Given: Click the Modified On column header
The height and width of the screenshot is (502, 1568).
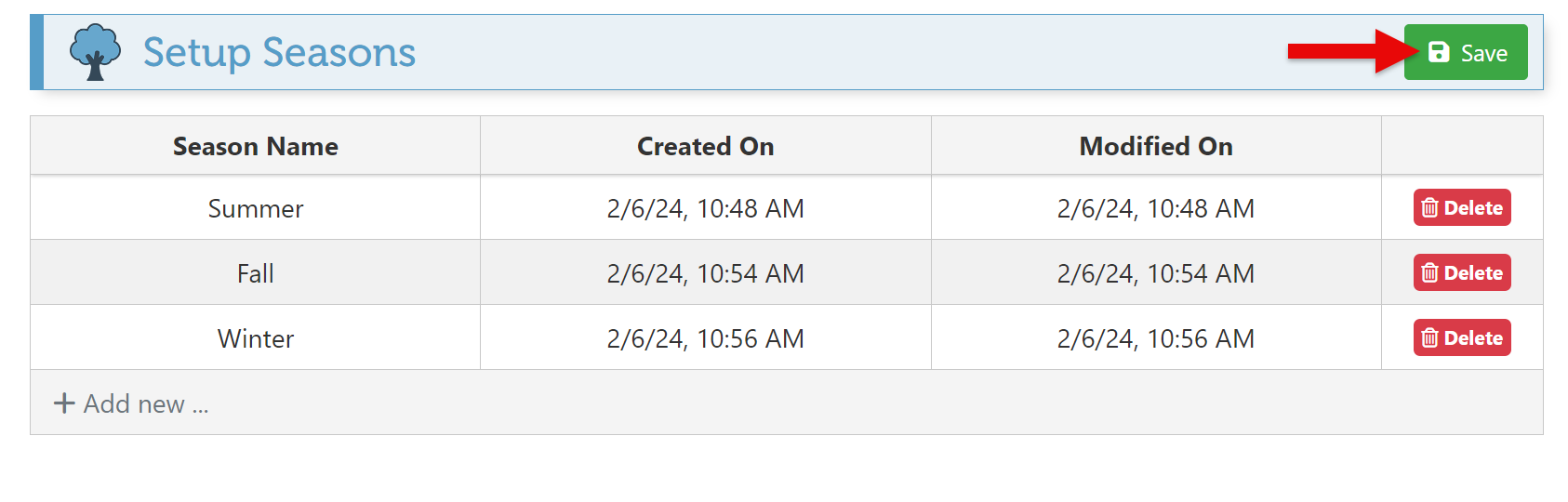Looking at the screenshot, I should tap(1156, 147).
